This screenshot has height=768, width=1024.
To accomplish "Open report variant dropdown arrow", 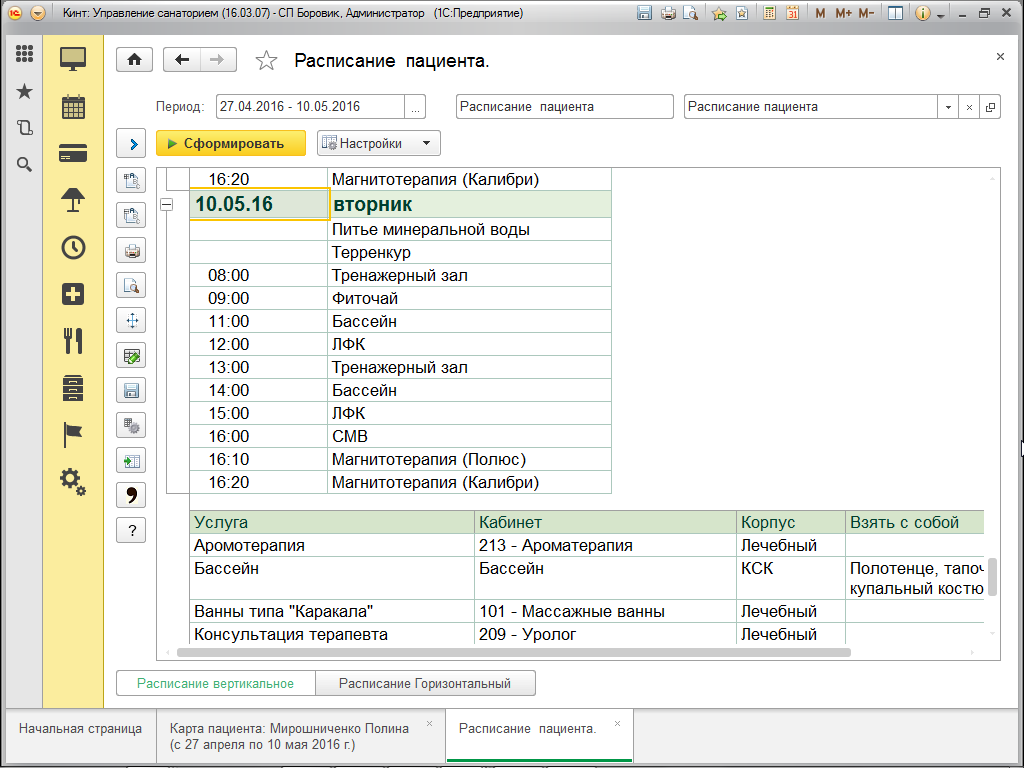I will [948, 107].
